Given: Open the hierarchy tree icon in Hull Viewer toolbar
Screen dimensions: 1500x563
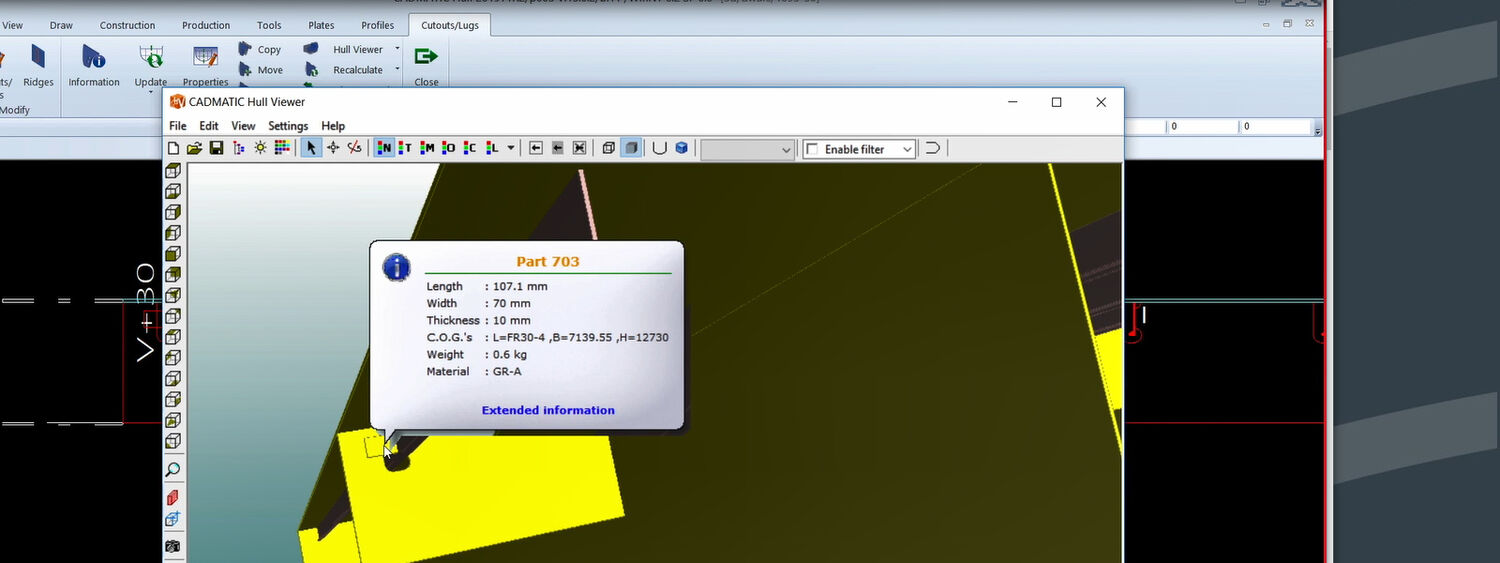Looking at the screenshot, I should coord(238,148).
